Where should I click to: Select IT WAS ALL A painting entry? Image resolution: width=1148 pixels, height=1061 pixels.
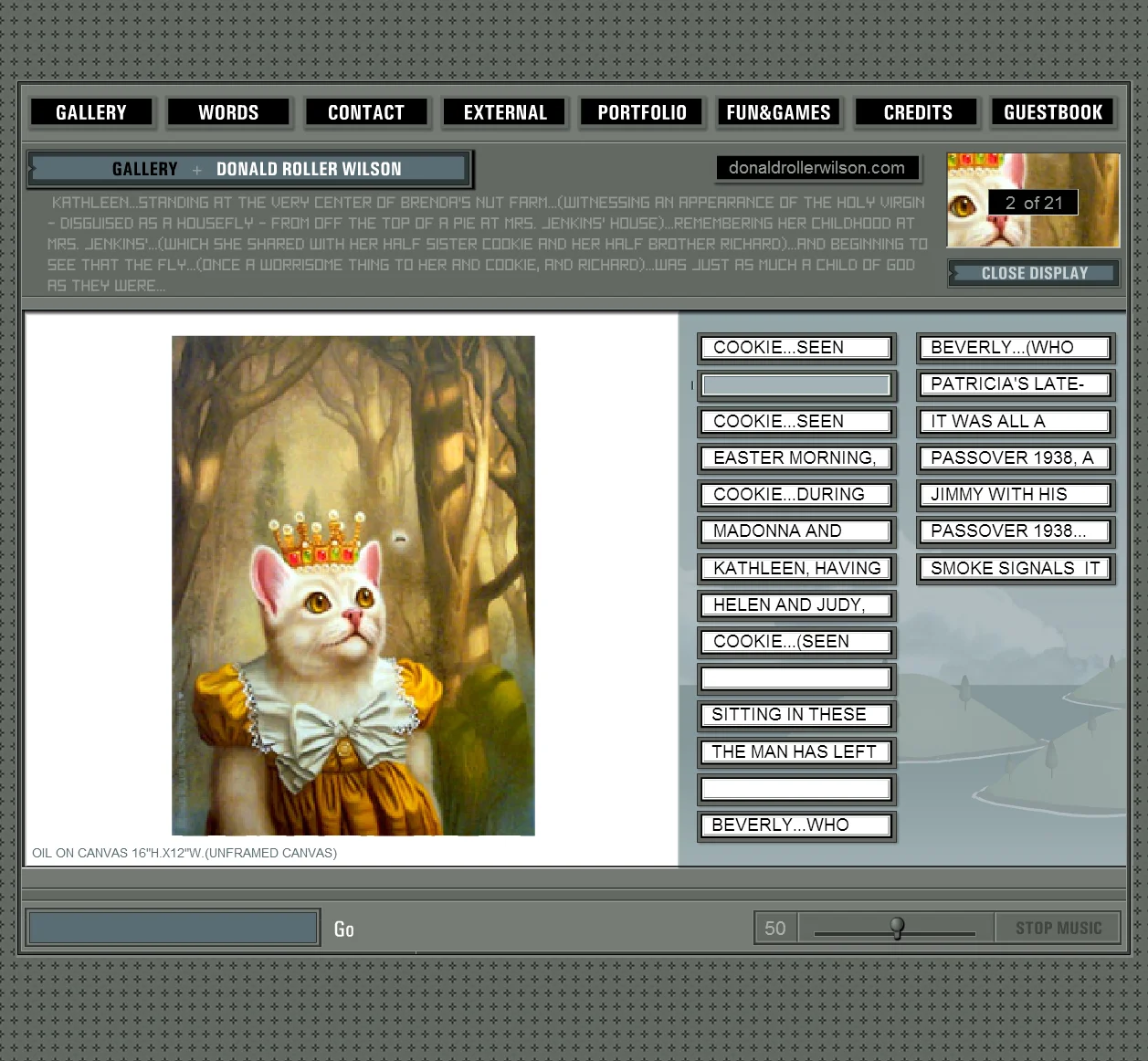[x=1015, y=421]
